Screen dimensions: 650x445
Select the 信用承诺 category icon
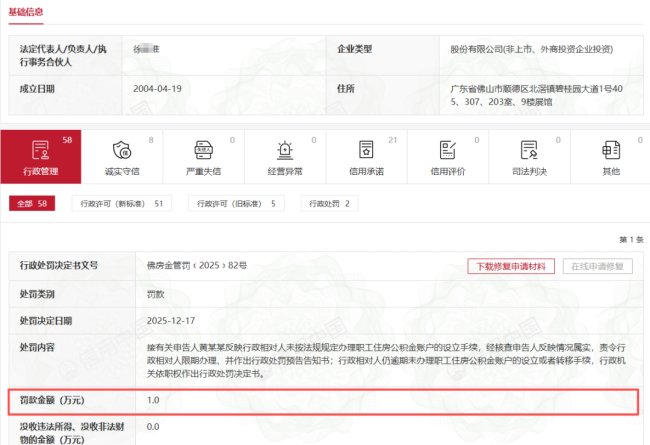pos(366,151)
